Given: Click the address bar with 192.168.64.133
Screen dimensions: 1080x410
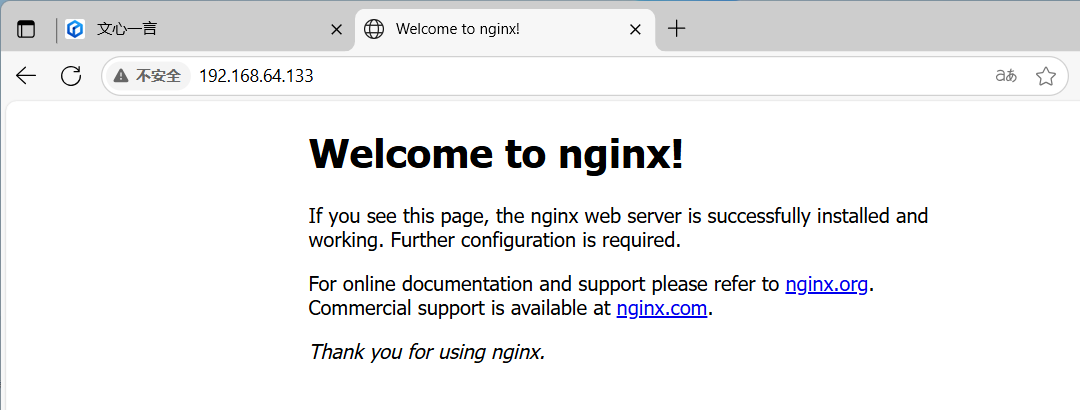Looking at the screenshot, I should pos(584,76).
